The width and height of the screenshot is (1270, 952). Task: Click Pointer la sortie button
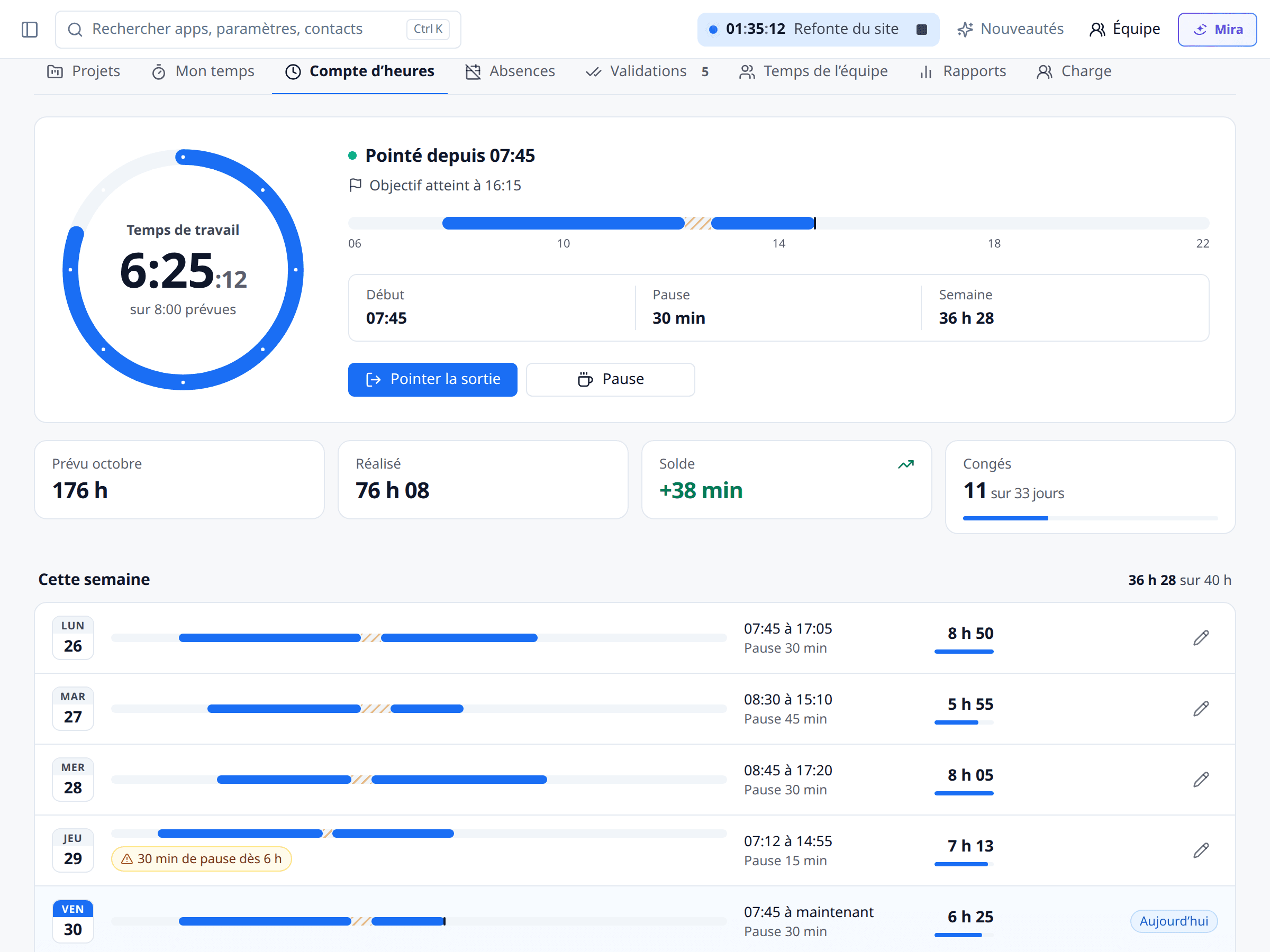tap(432, 379)
